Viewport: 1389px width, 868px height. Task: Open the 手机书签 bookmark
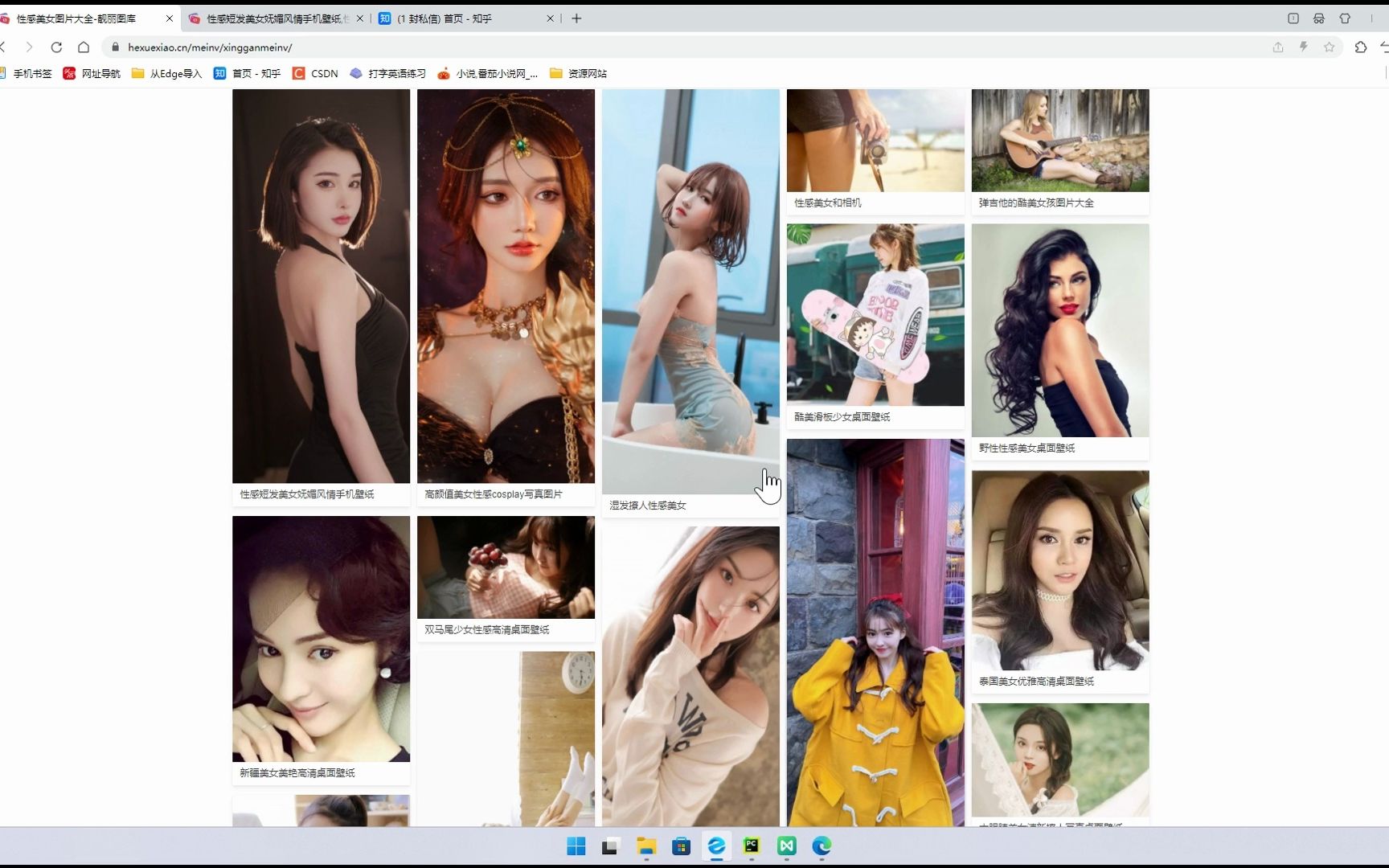[26, 73]
